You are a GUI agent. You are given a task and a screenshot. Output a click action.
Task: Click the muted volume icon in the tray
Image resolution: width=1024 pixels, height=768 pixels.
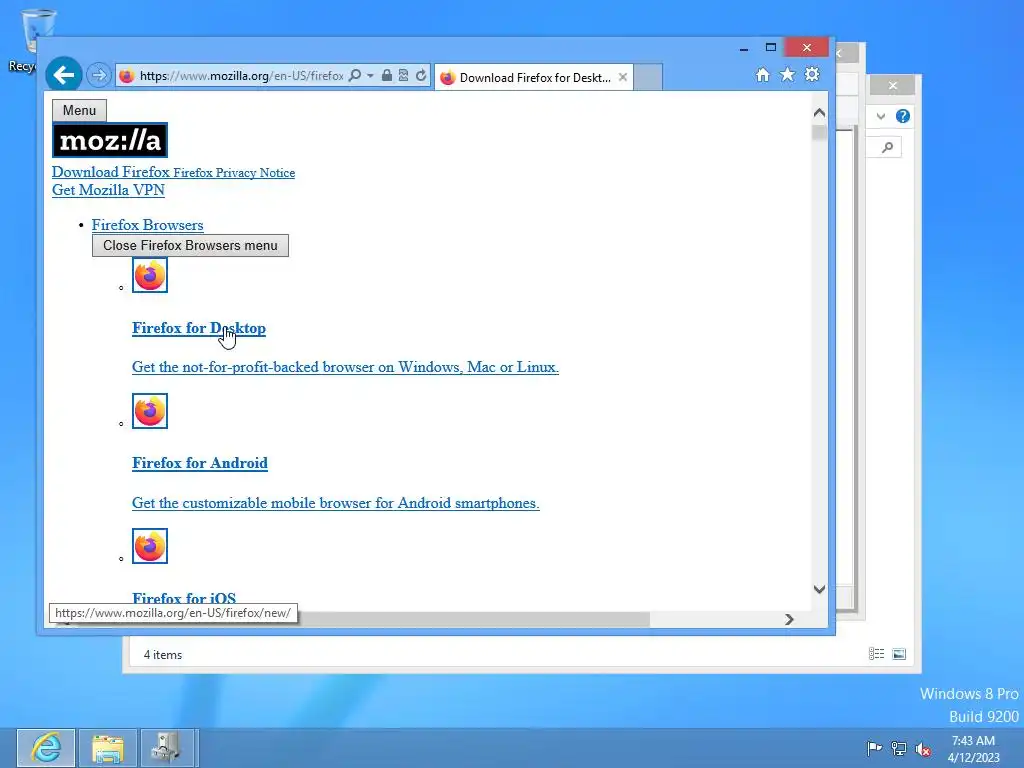(x=923, y=749)
